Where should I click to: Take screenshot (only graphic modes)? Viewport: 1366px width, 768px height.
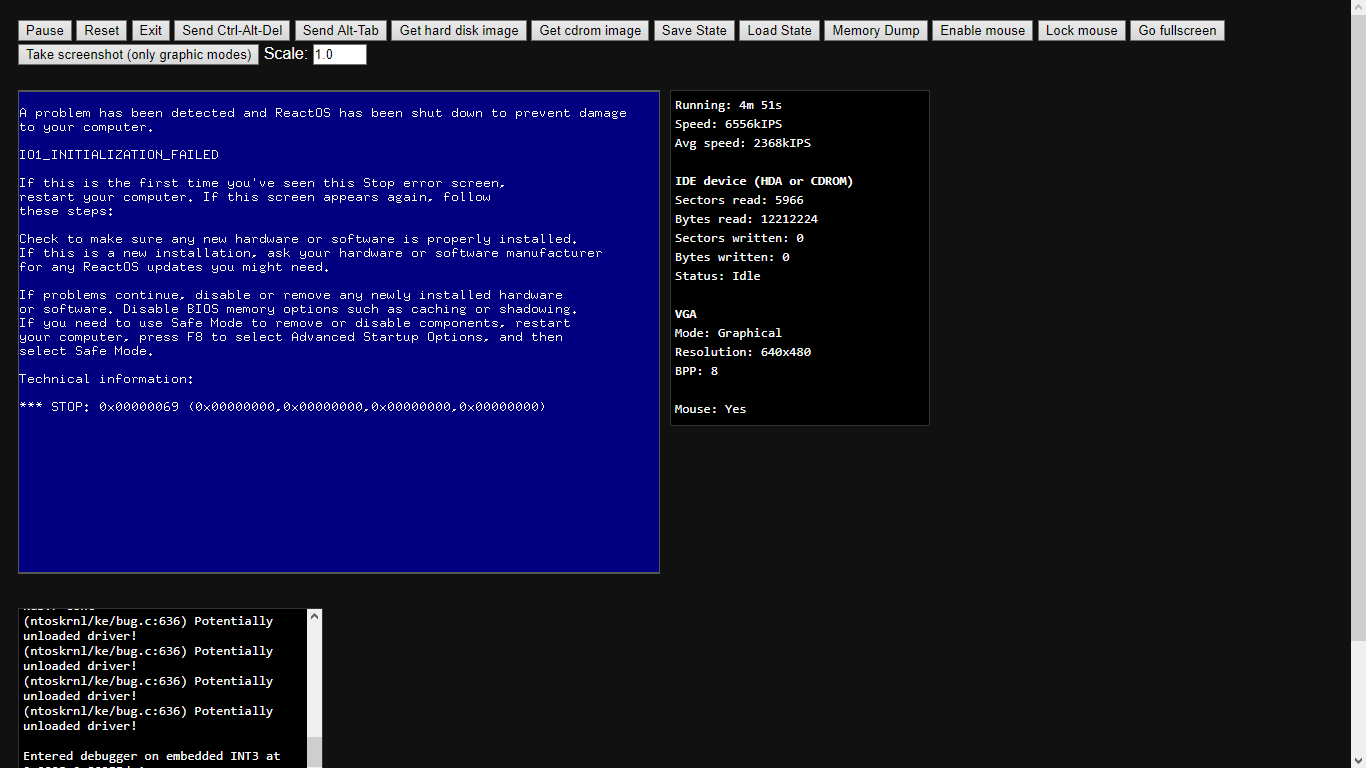(138, 54)
